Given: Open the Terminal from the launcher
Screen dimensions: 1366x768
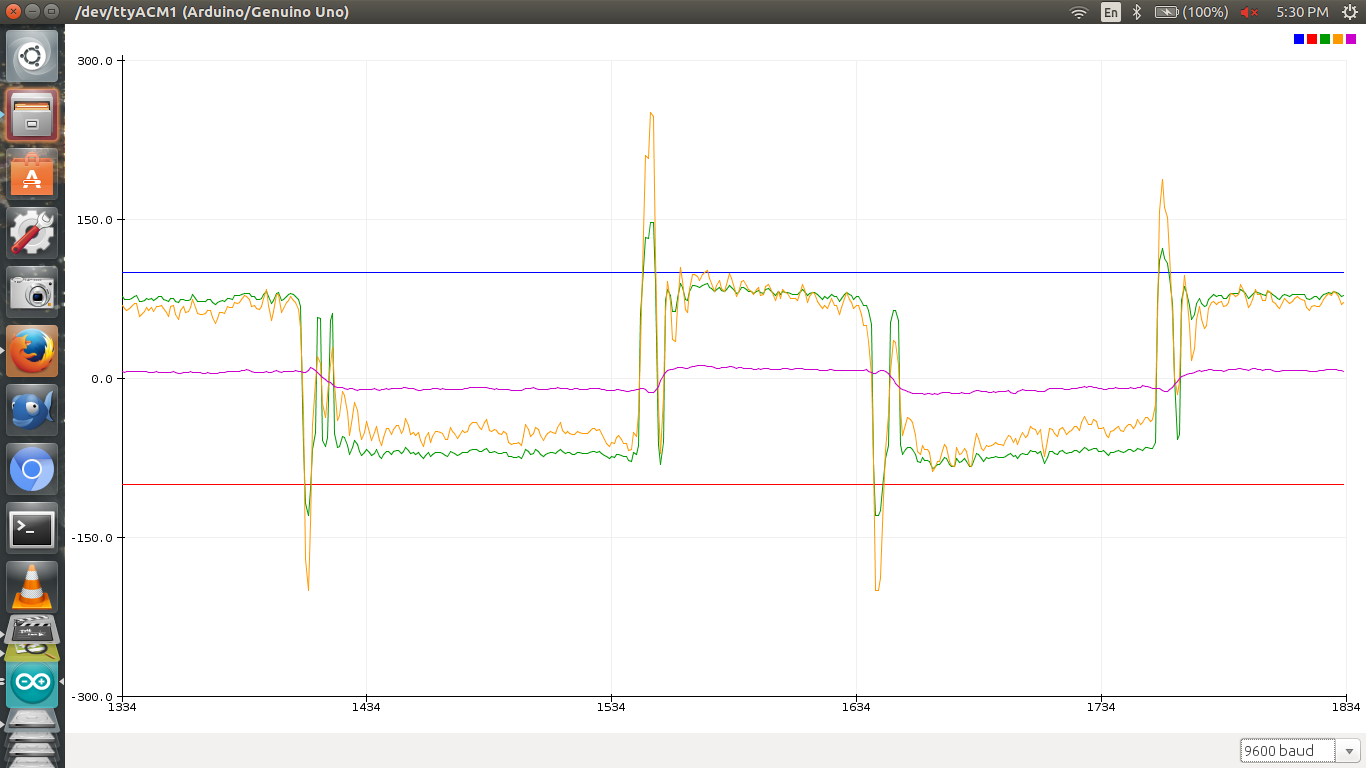Looking at the screenshot, I should [32, 528].
